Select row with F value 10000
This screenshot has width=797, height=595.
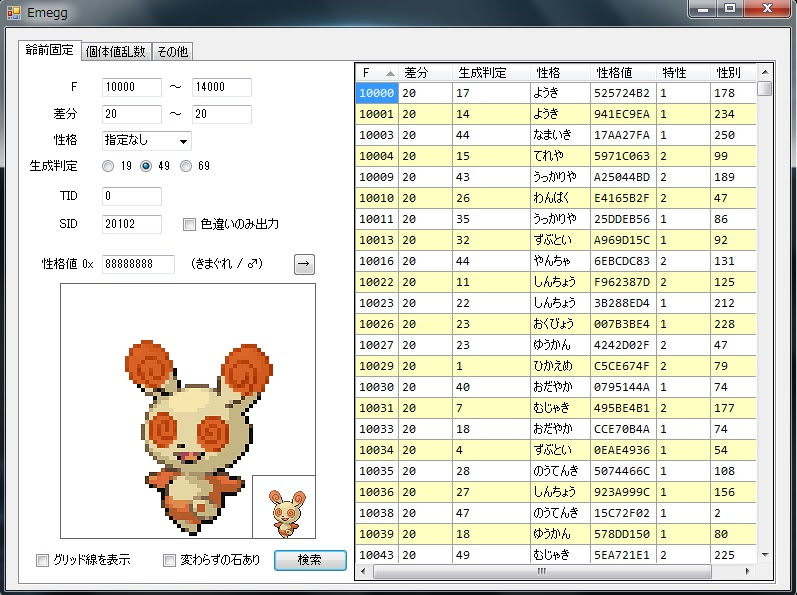point(556,93)
